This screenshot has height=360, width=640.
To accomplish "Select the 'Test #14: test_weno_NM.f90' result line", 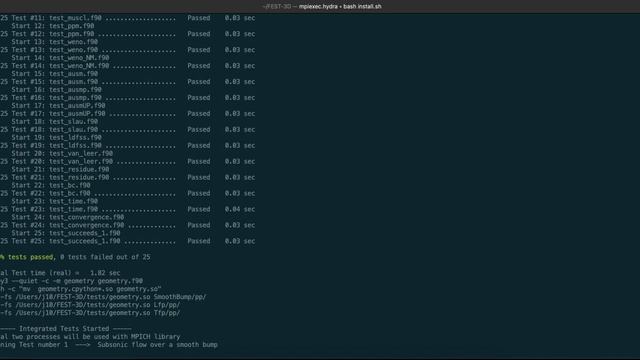I will (128, 66).
